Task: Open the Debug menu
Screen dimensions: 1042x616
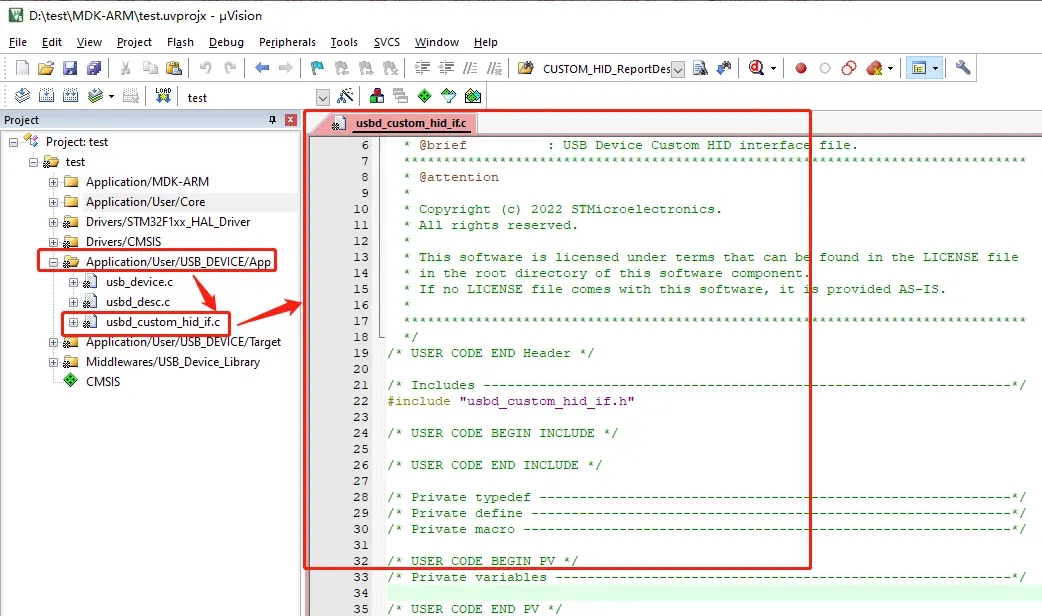Action: (226, 42)
